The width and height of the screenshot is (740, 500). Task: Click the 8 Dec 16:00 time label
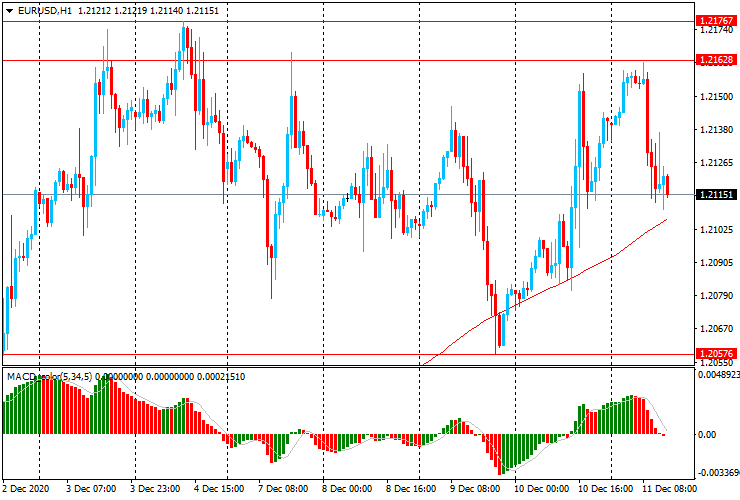pos(411,488)
